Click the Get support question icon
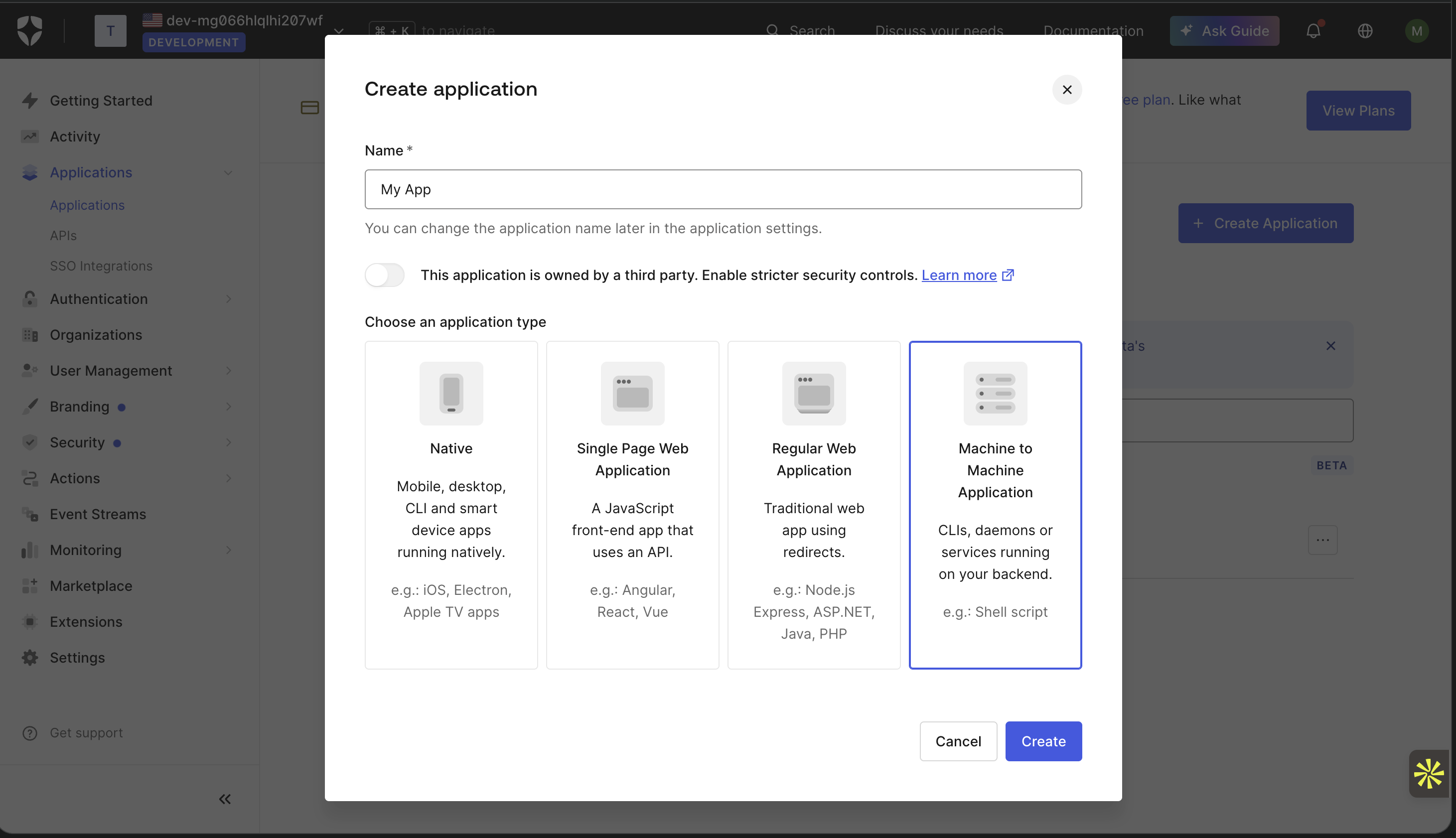Screen dimensions: 1456x838 30,733
